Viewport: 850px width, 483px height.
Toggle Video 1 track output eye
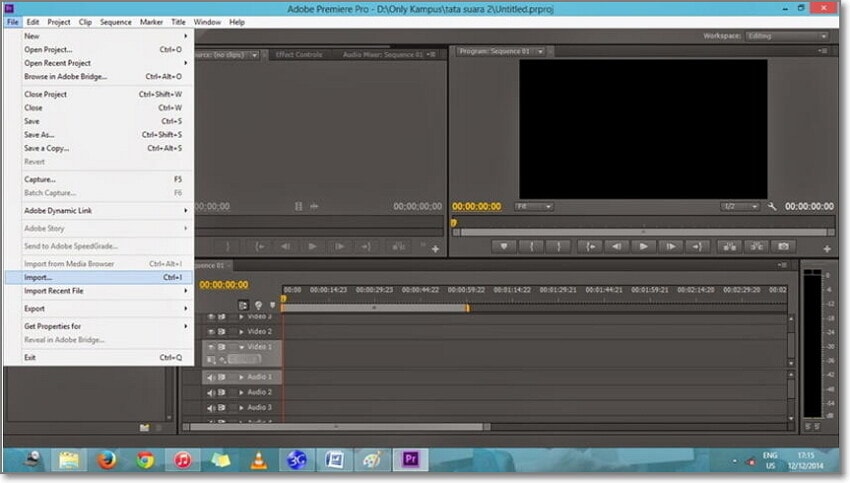point(211,347)
